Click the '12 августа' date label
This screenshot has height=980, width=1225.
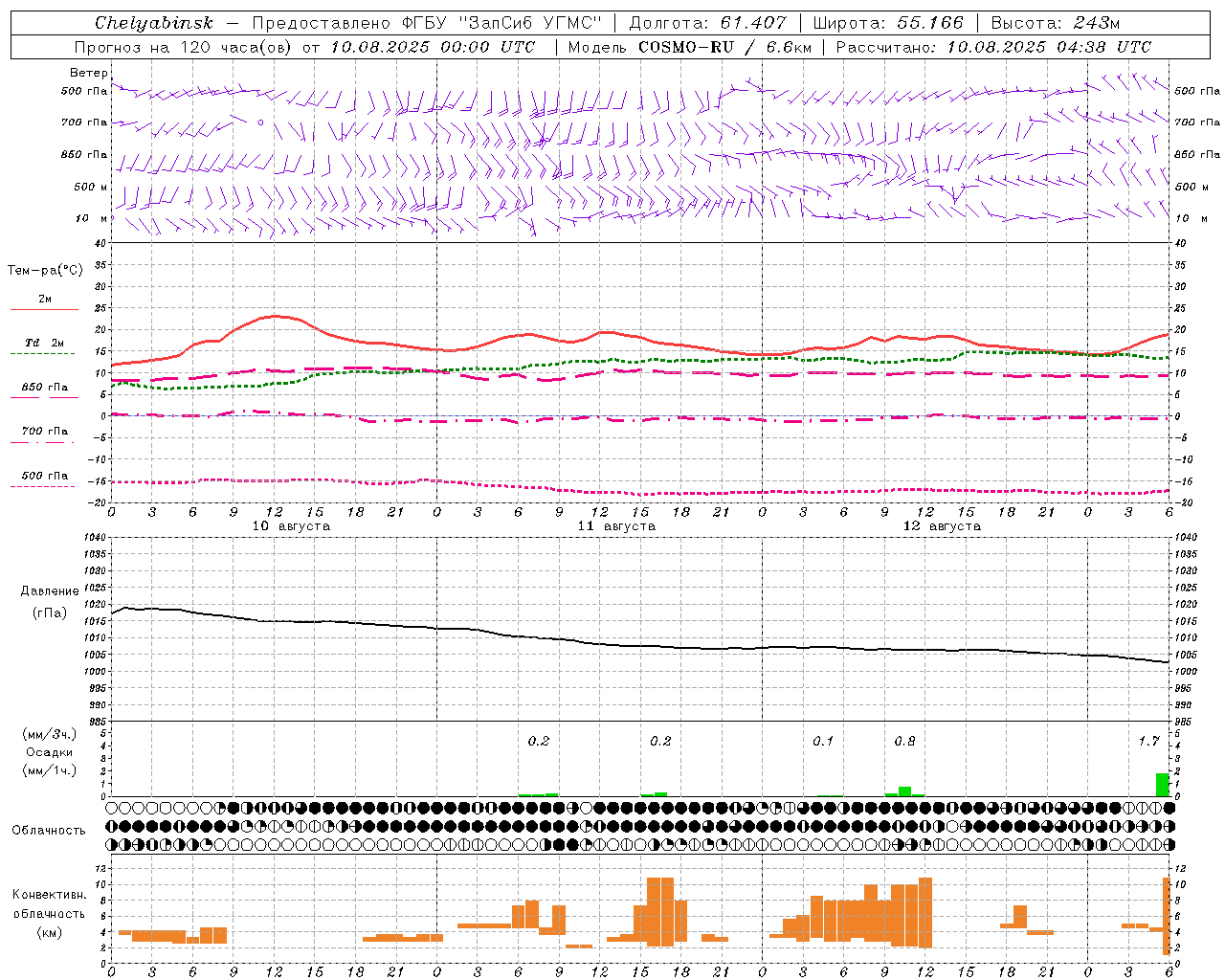[942, 526]
